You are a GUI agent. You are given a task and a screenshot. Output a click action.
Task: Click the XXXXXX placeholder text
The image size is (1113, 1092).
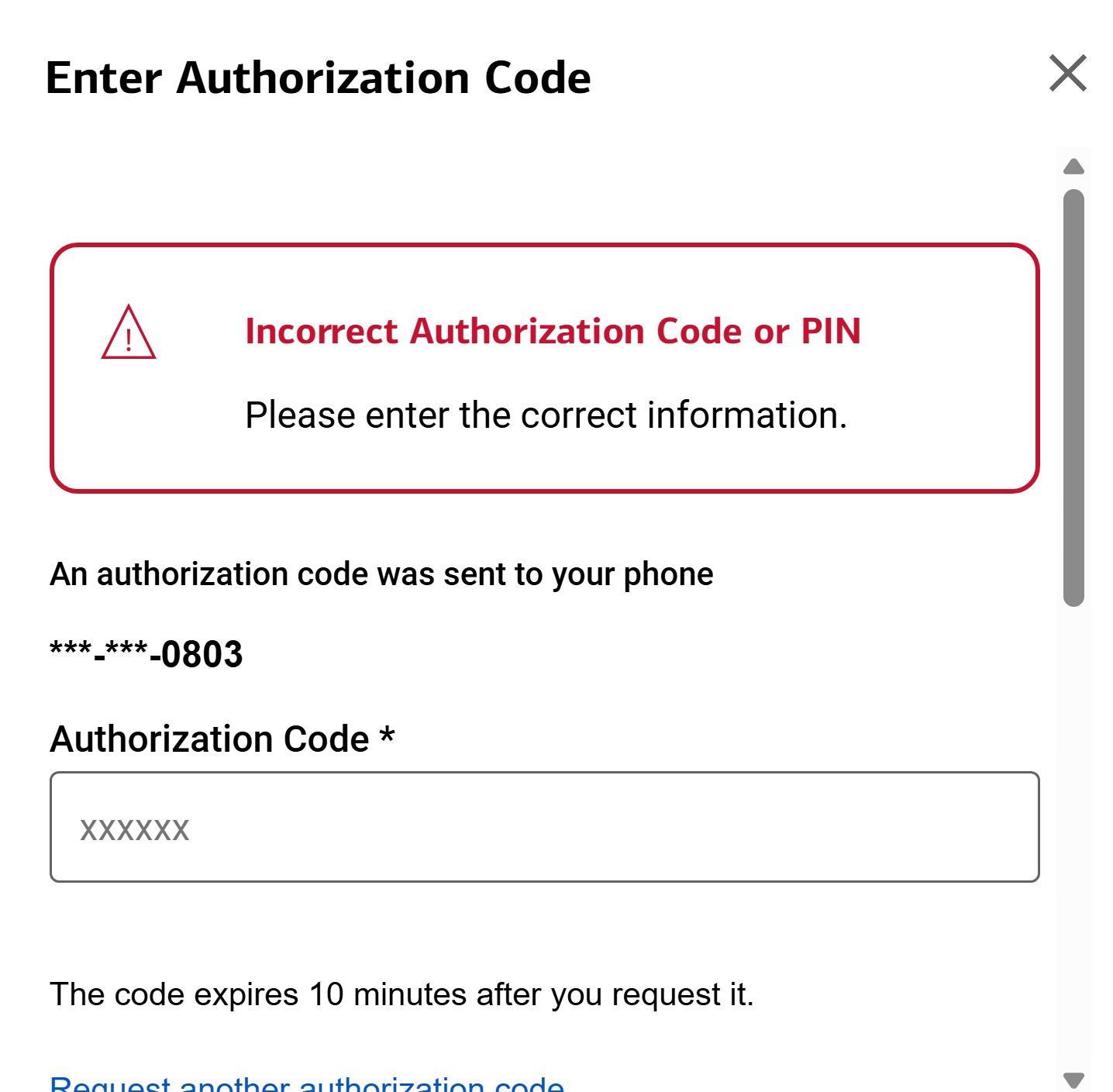(x=135, y=830)
